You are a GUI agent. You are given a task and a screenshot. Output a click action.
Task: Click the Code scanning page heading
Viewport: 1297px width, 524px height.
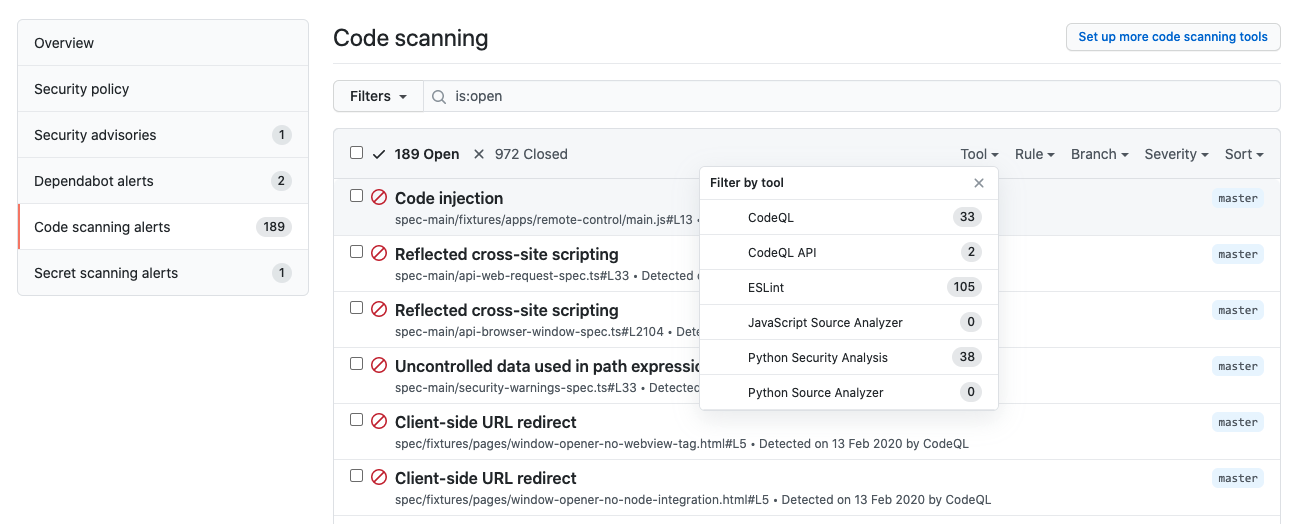[411, 38]
